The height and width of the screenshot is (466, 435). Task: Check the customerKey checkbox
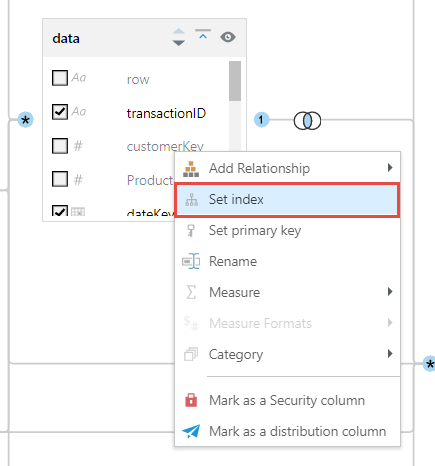pyautogui.click(x=60, y=146)
